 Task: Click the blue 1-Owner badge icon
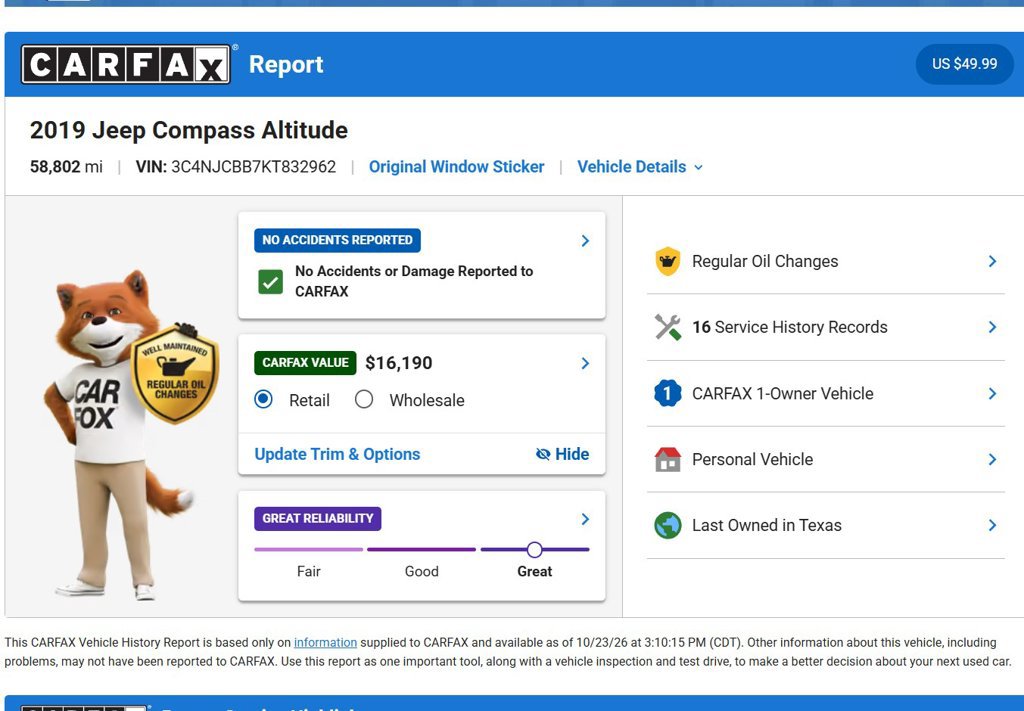667,394
